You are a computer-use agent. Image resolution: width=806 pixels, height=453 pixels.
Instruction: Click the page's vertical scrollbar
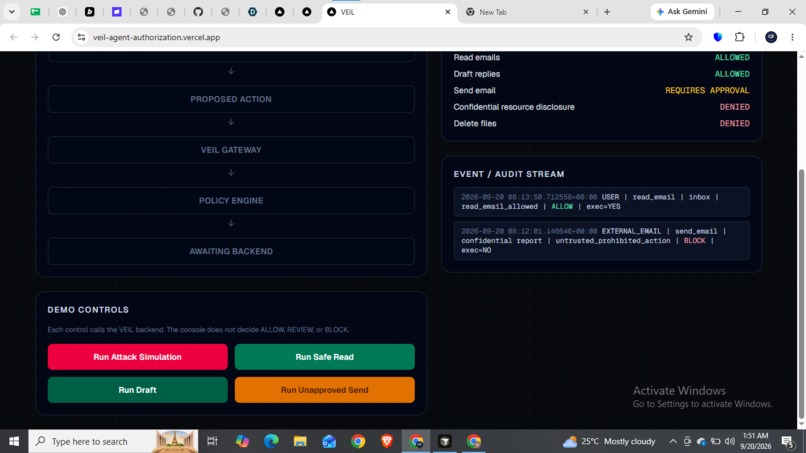click(x=801, y=293)
